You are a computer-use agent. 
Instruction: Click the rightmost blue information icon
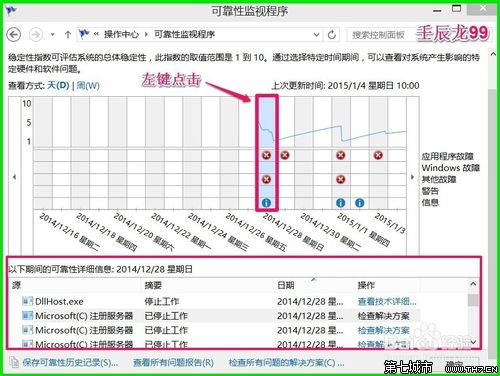(359, 203)
